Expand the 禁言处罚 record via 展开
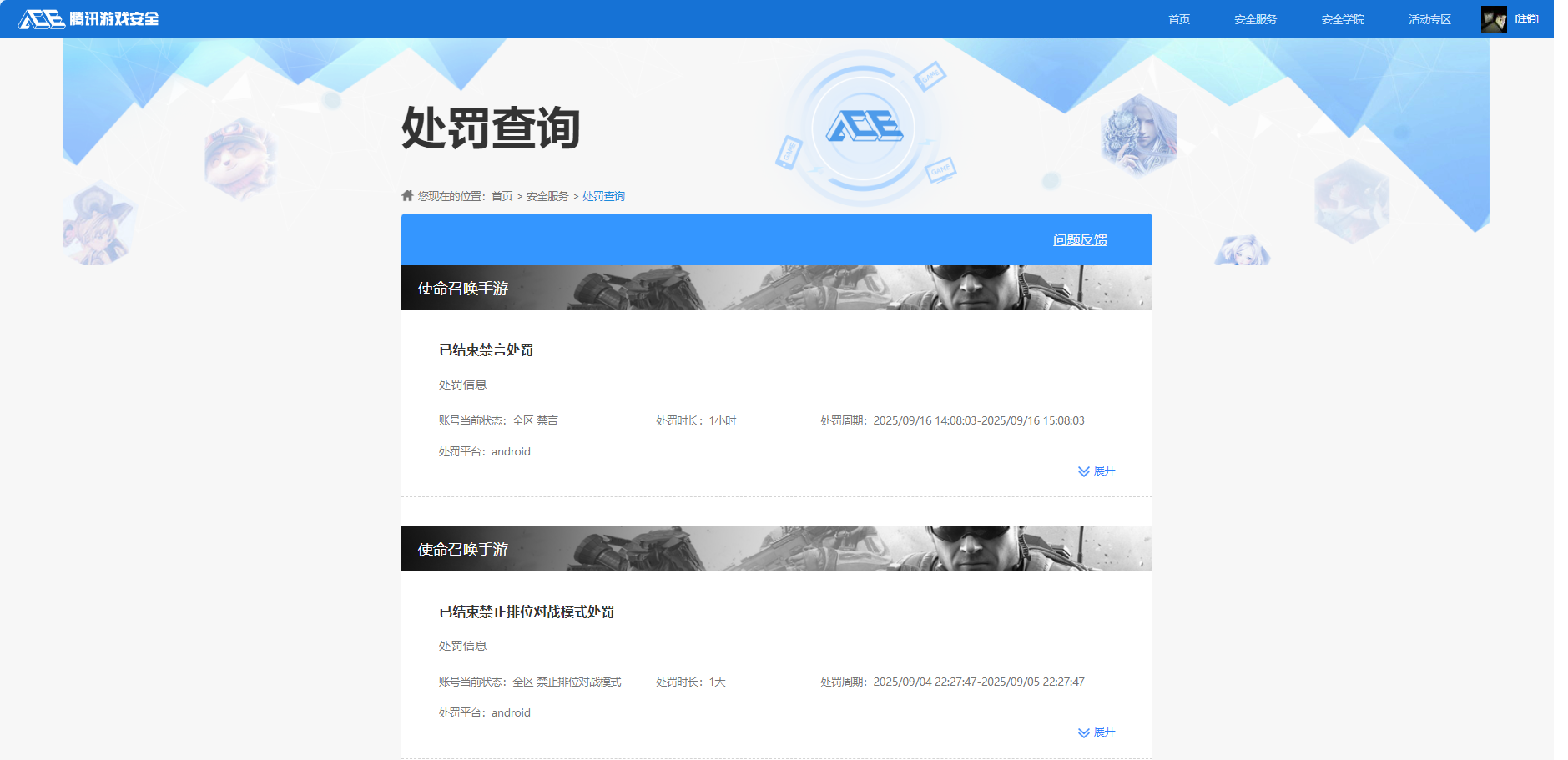 [1097, 471]
